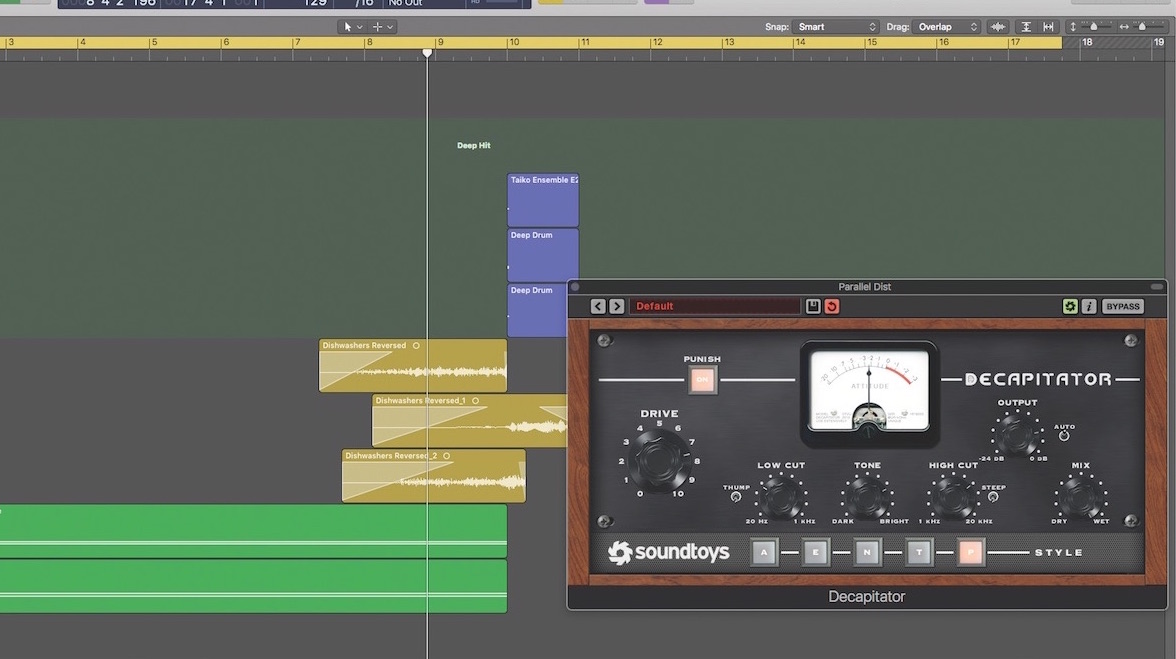Viewport: 1176px width, 659px height.
Task: Click the red preset reset arrow icon
Action: coord(832,306)
